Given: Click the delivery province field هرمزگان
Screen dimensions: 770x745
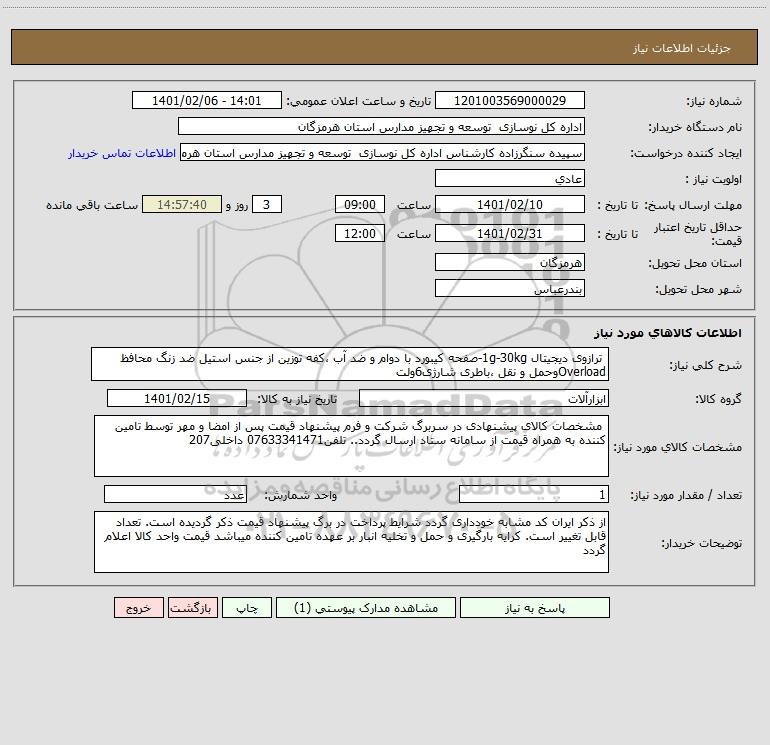Looking at the screenshot, I should point(510,263).
